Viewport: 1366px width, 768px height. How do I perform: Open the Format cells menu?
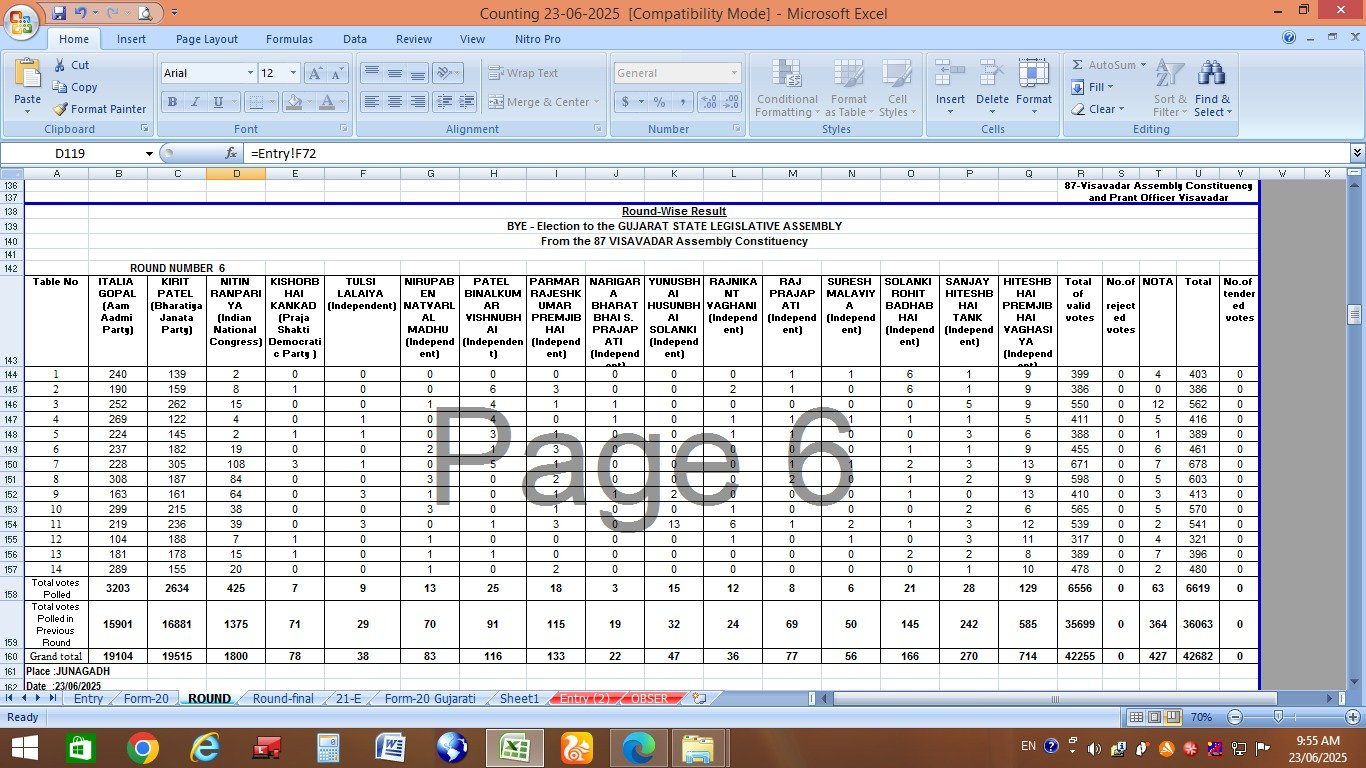point(1034,88)
